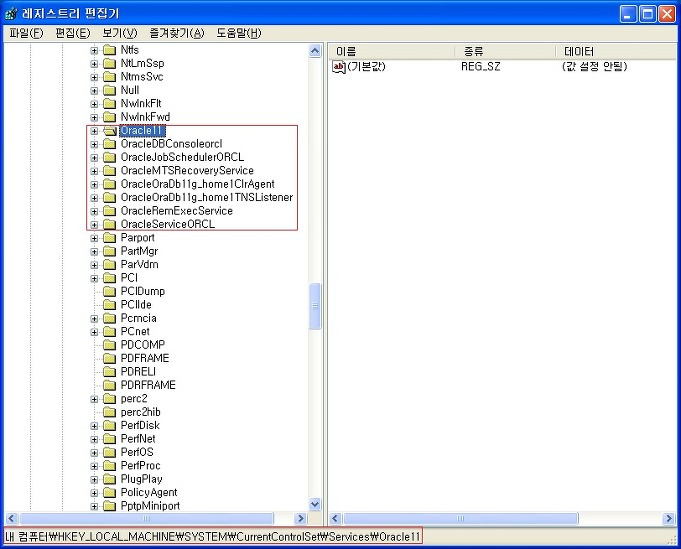Expand the OracleMTSRecoveryService key
Image resolution: width=681 pixels, height=549 pixels.
94,171
